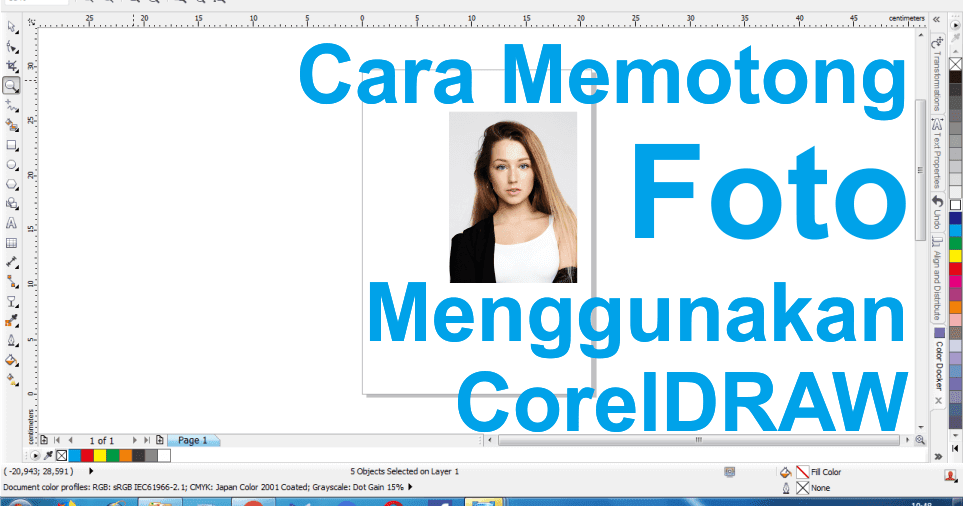This screenshot has height=506, width=963.
Task: Open the Transformations docker tab
Action: pos(937,73)
